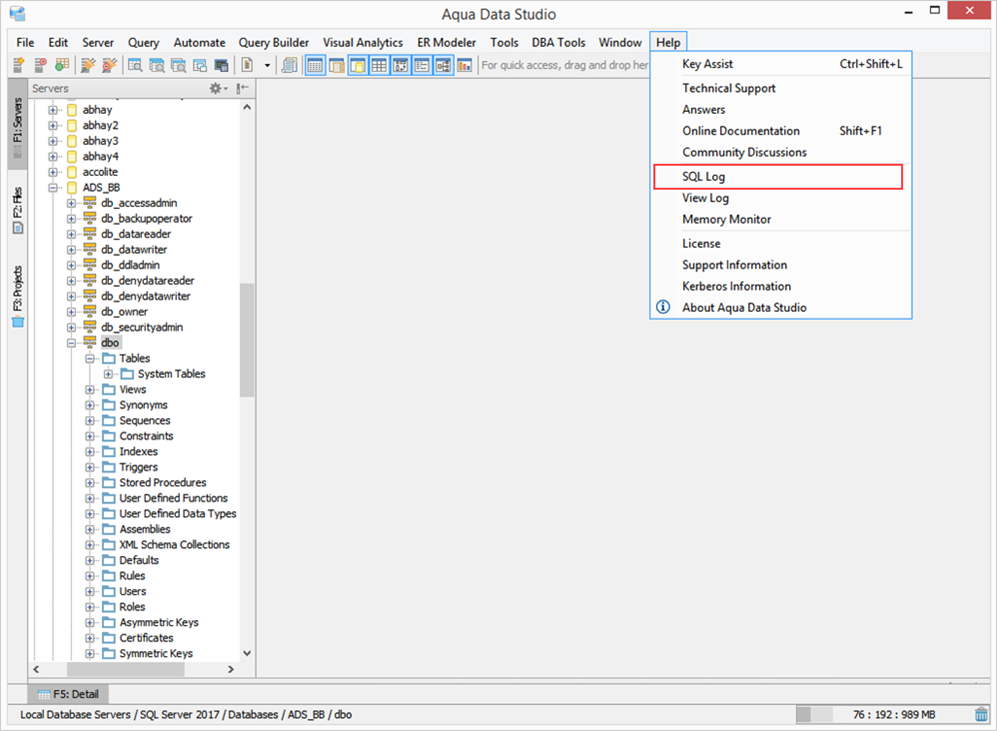
Task: Select the dbo schema node
Action: (110, 343)
